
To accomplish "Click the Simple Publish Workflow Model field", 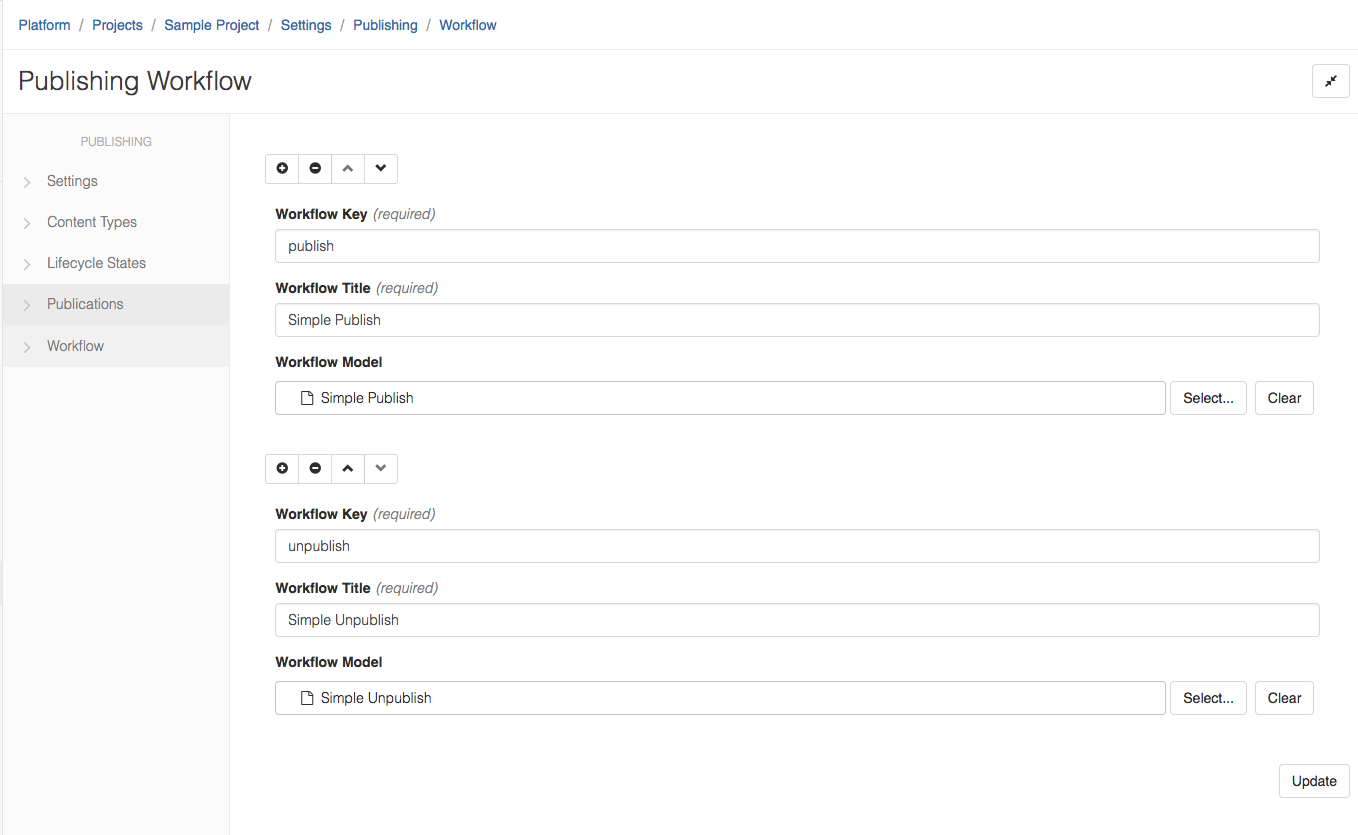I will click(x=720, y=398).
